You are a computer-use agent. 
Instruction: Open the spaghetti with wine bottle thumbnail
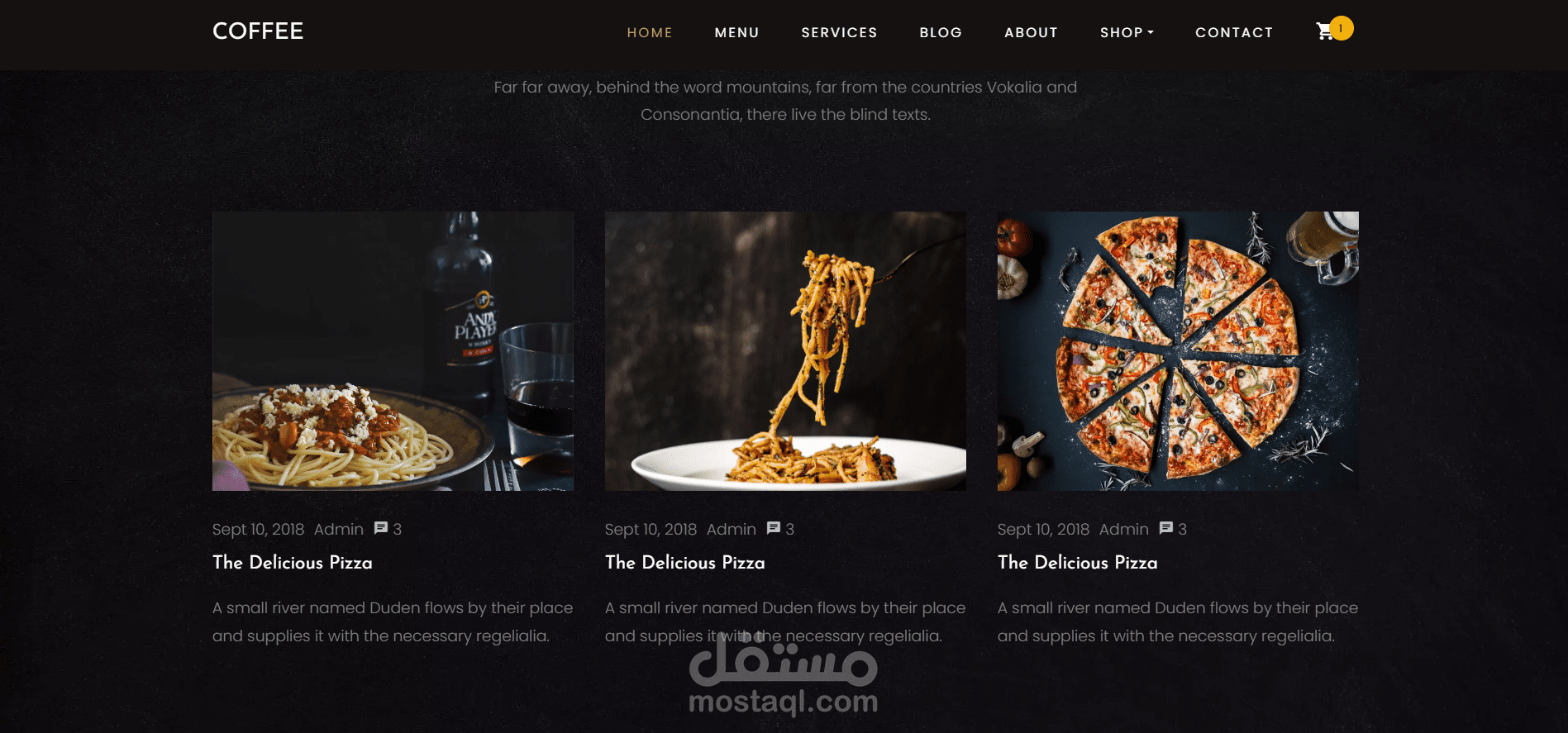click(393, 351)
